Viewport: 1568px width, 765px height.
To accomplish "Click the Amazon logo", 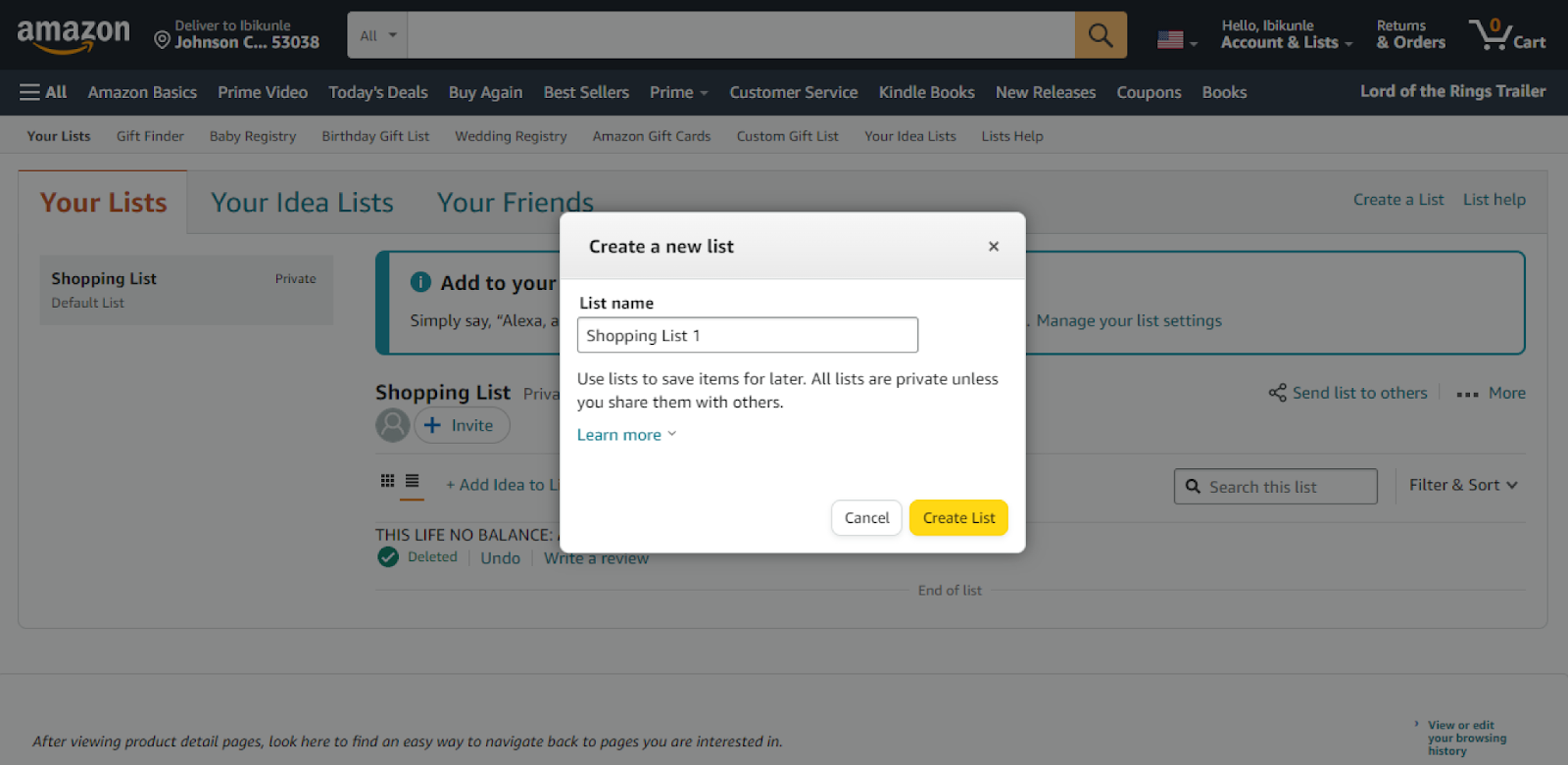I will pyautogui.click(x=73, y=36).
